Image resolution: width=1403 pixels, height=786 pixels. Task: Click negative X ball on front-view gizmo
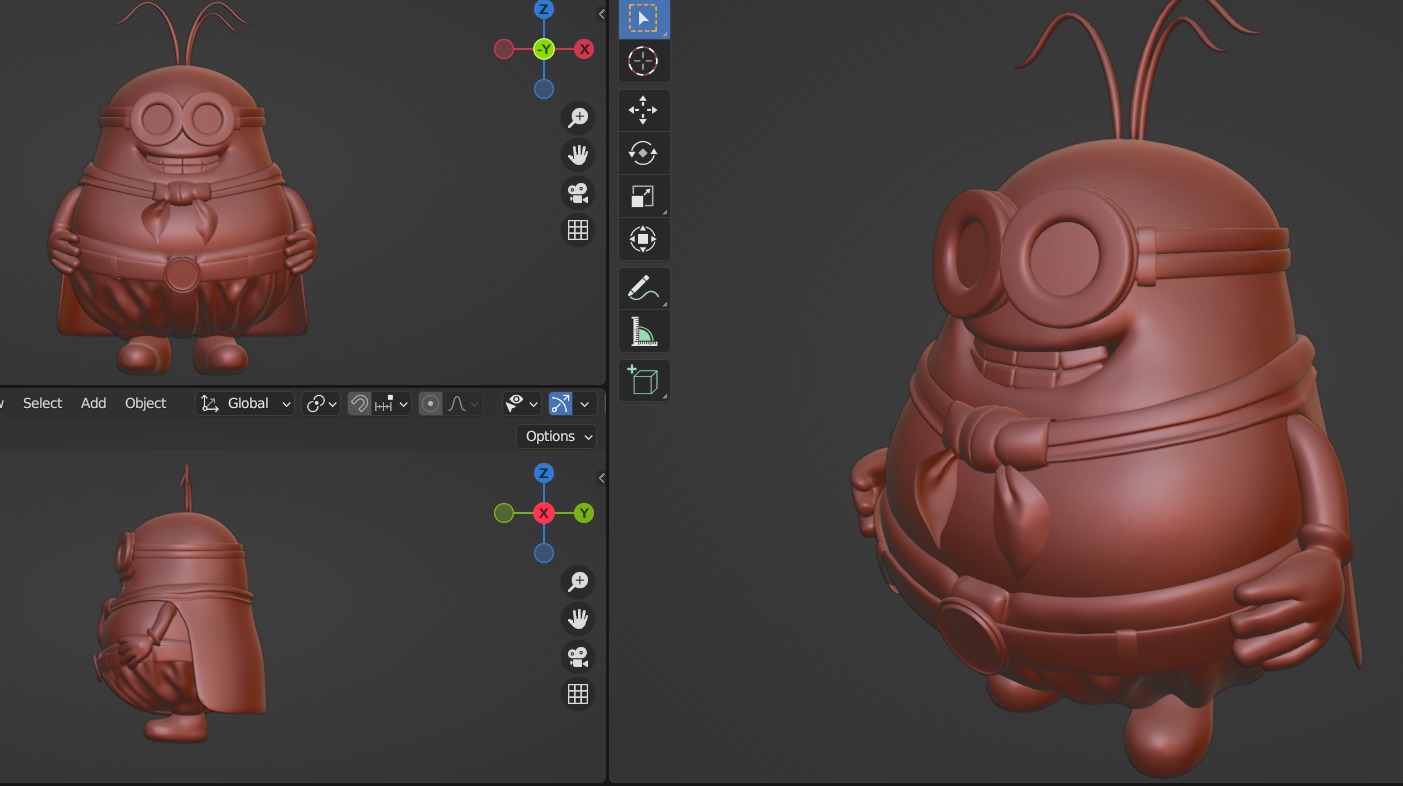pyautogui.click(x=504, y=49)
